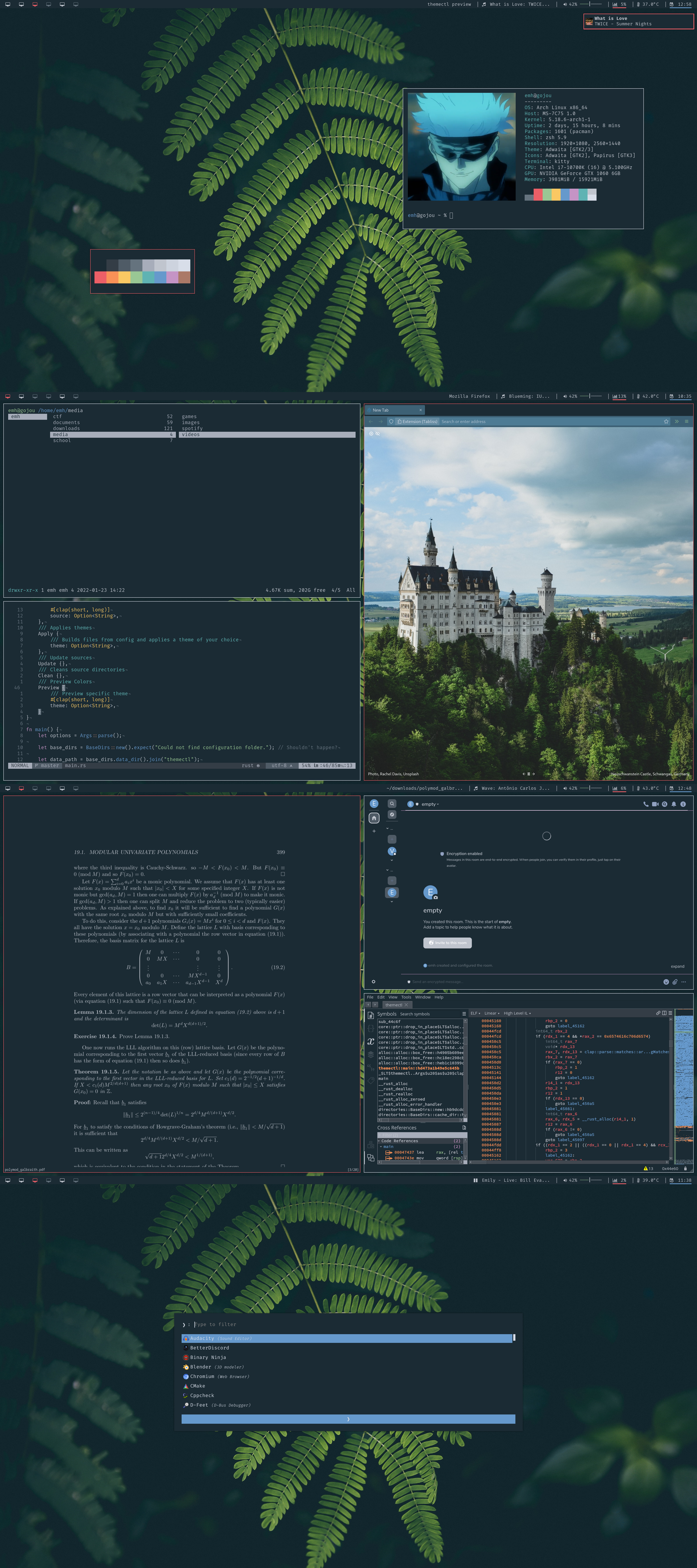Bookmark page with Firefox star icon
This screenshot has width=697, height=1568.
tap(666, 421)
